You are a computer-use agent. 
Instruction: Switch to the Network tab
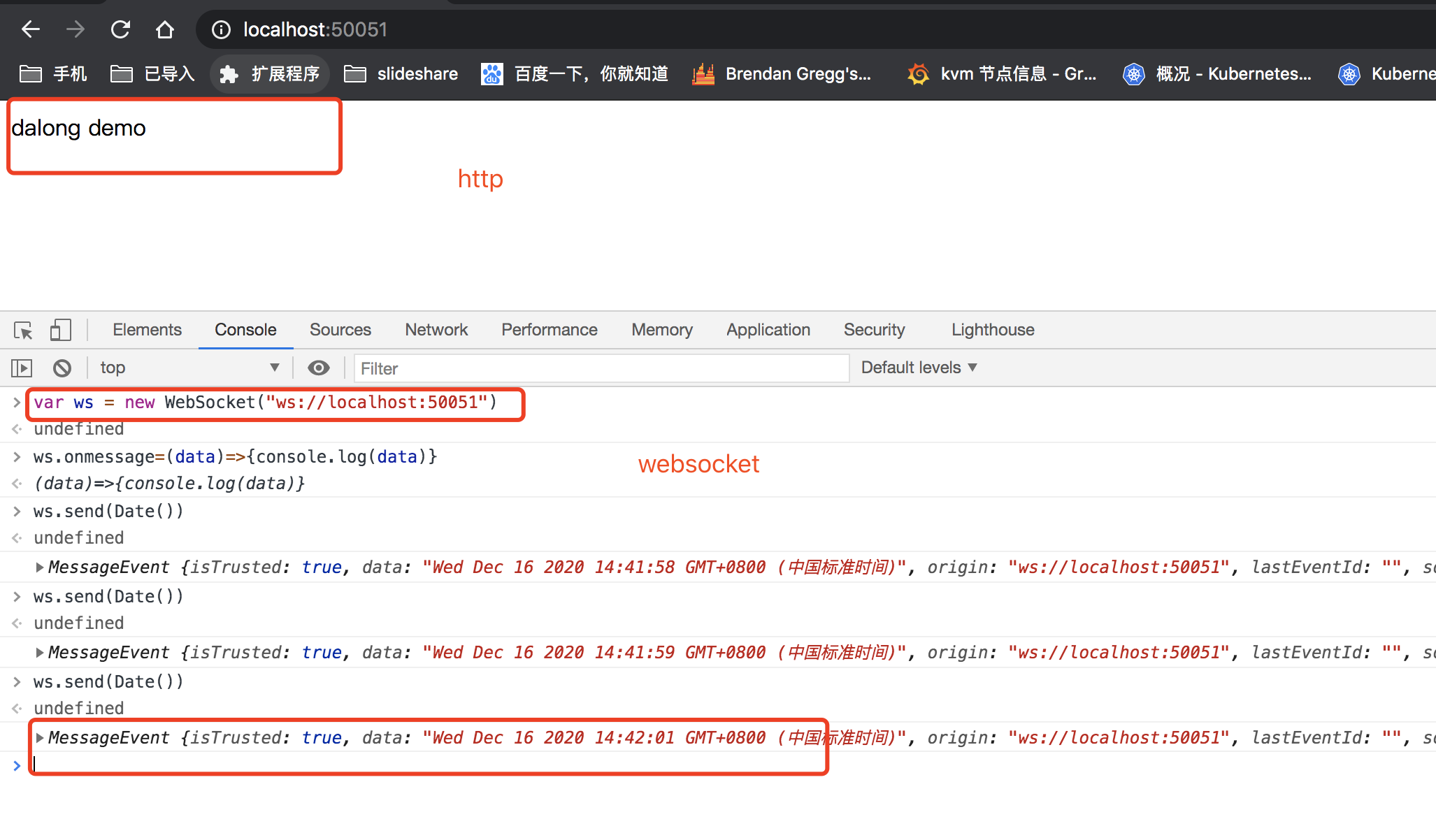point(436,330)
